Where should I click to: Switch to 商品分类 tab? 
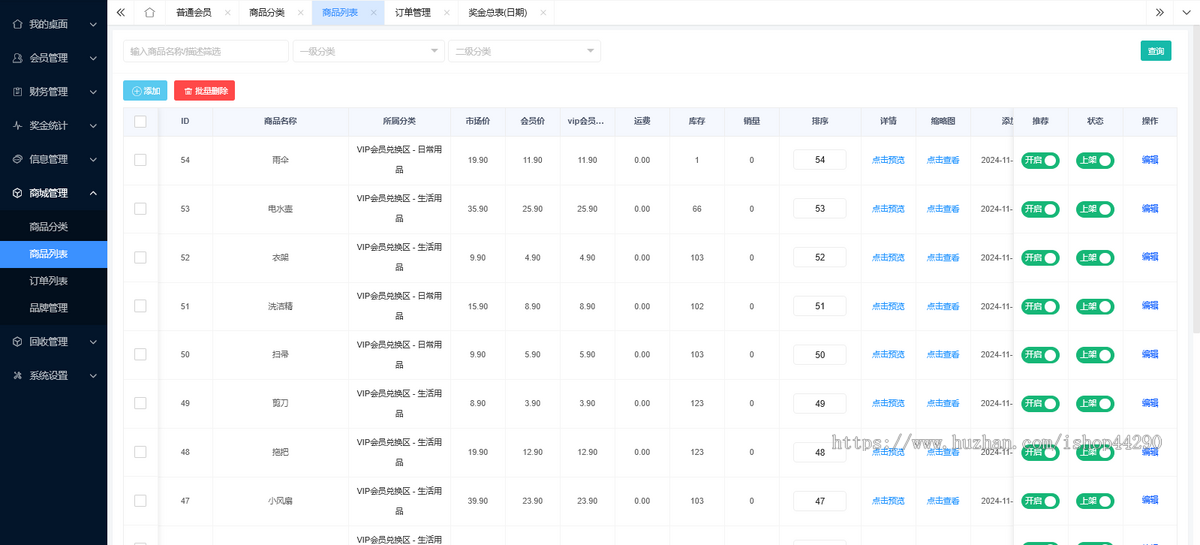pos(267,13)
